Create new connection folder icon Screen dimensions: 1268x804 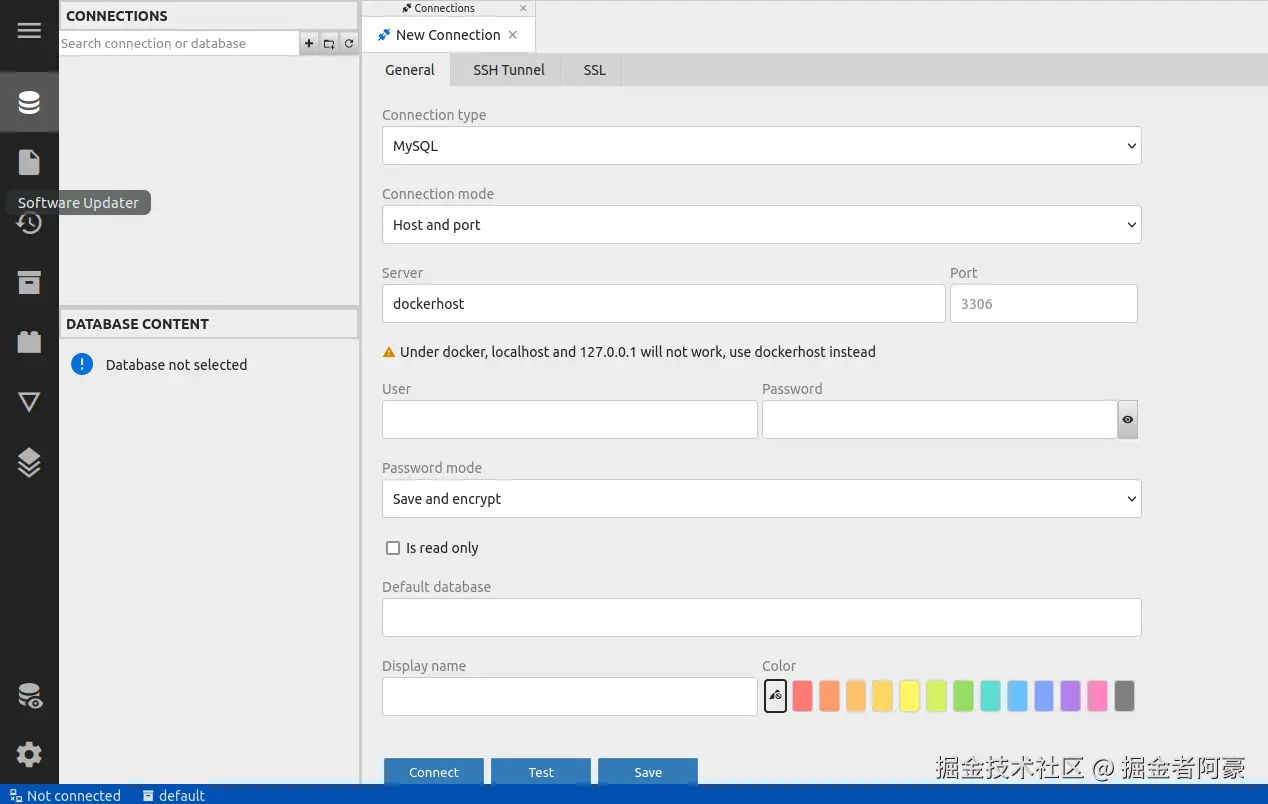[329, 43]
